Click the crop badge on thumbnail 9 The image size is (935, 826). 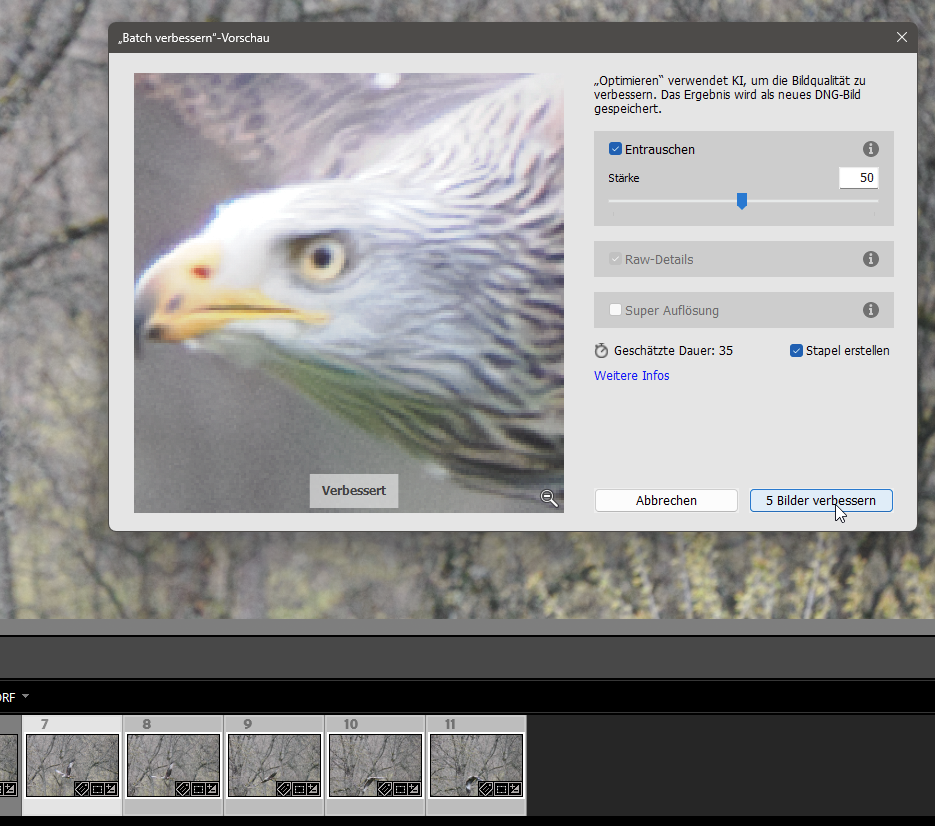(x=300, y=789)
